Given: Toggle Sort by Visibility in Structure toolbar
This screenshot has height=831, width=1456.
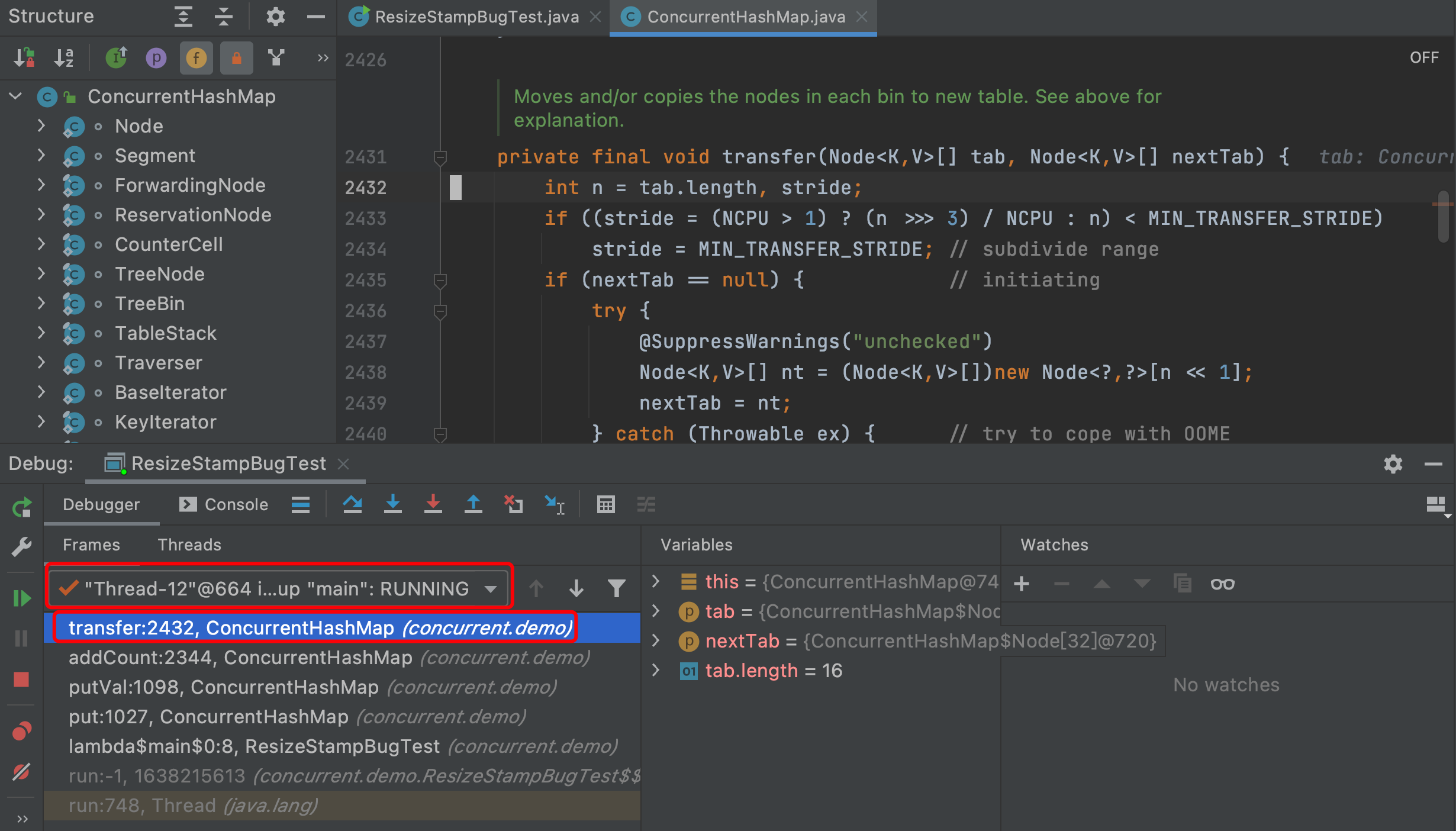Looking at the screenshot, I should [25, 57].
